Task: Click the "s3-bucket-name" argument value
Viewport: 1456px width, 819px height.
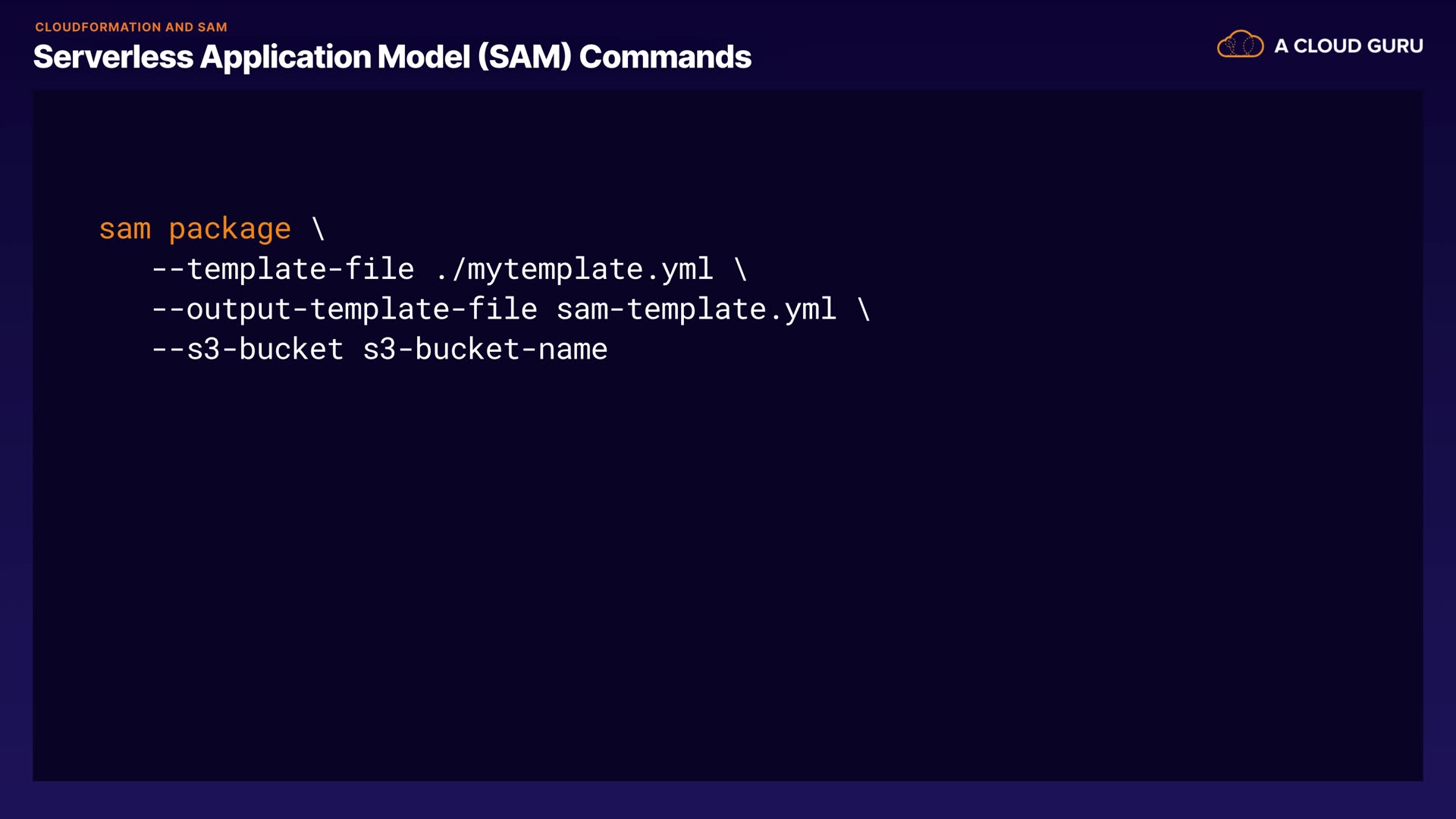Action: [x=485, y=350]
